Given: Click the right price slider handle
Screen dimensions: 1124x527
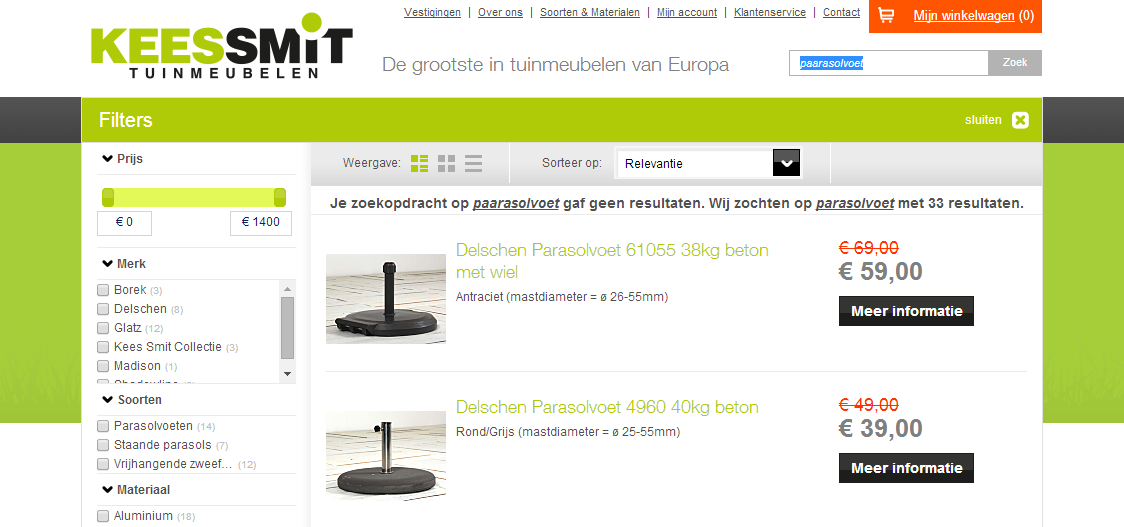Looking at the screenshot, I should (280, 197).
